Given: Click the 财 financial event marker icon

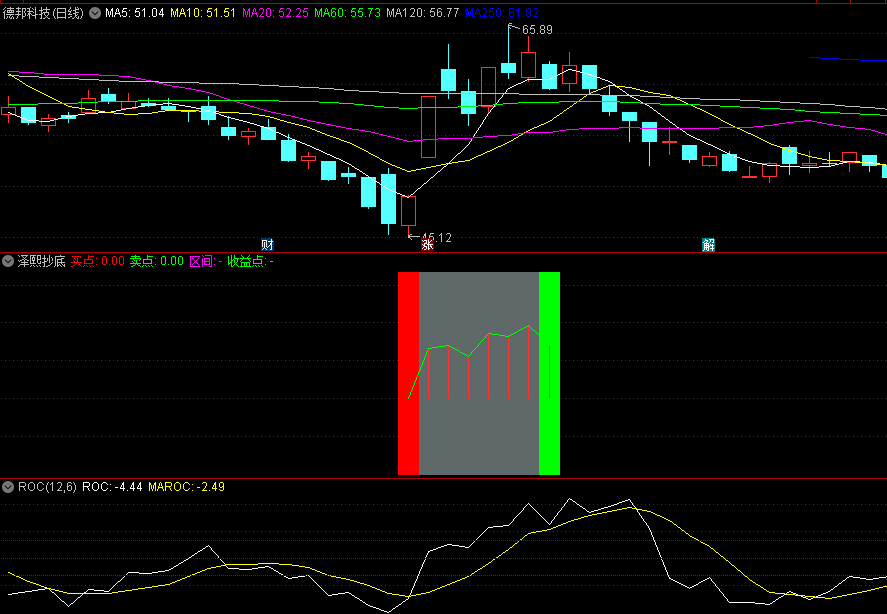Looking at the screenshot, I should [x=267, y=244].
